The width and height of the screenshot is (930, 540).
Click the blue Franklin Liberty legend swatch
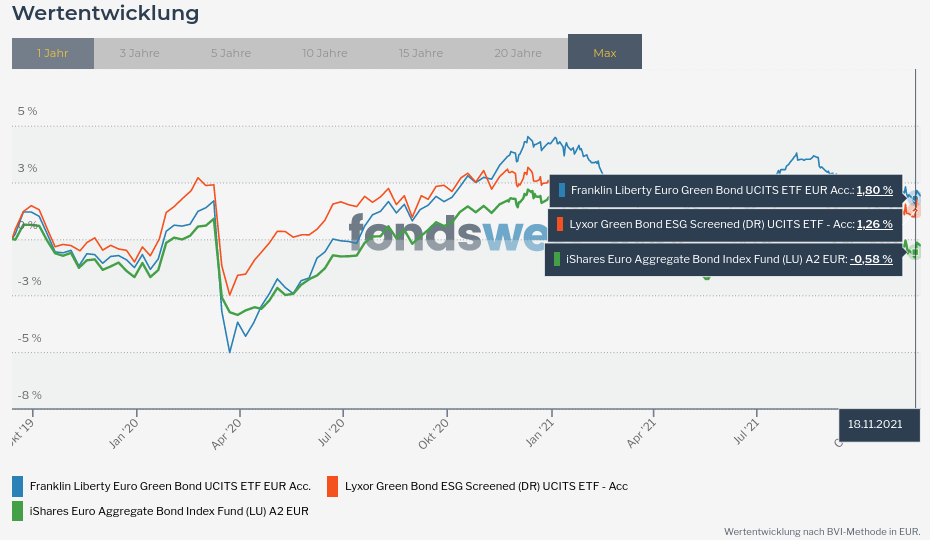point(17,487)
